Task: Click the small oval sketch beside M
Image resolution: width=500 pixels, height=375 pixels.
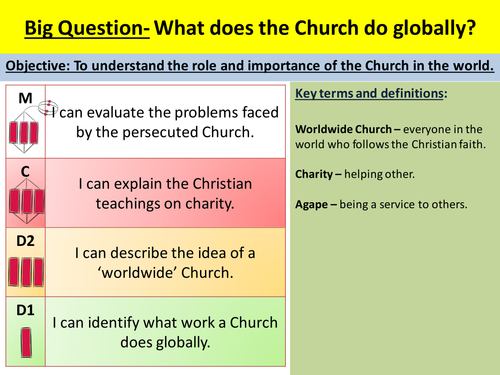Action: 47,107
